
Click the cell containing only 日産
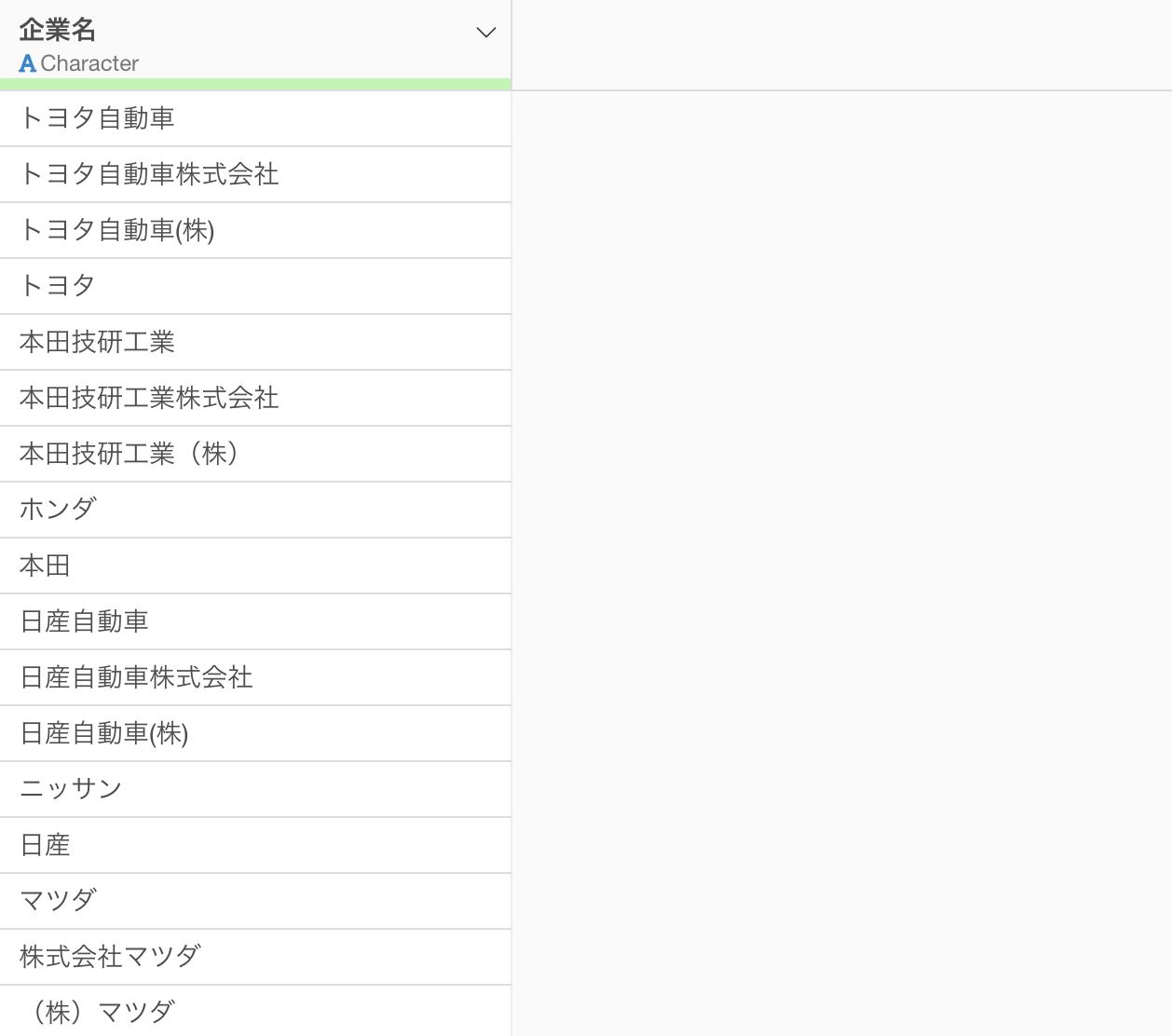point(45,845)
